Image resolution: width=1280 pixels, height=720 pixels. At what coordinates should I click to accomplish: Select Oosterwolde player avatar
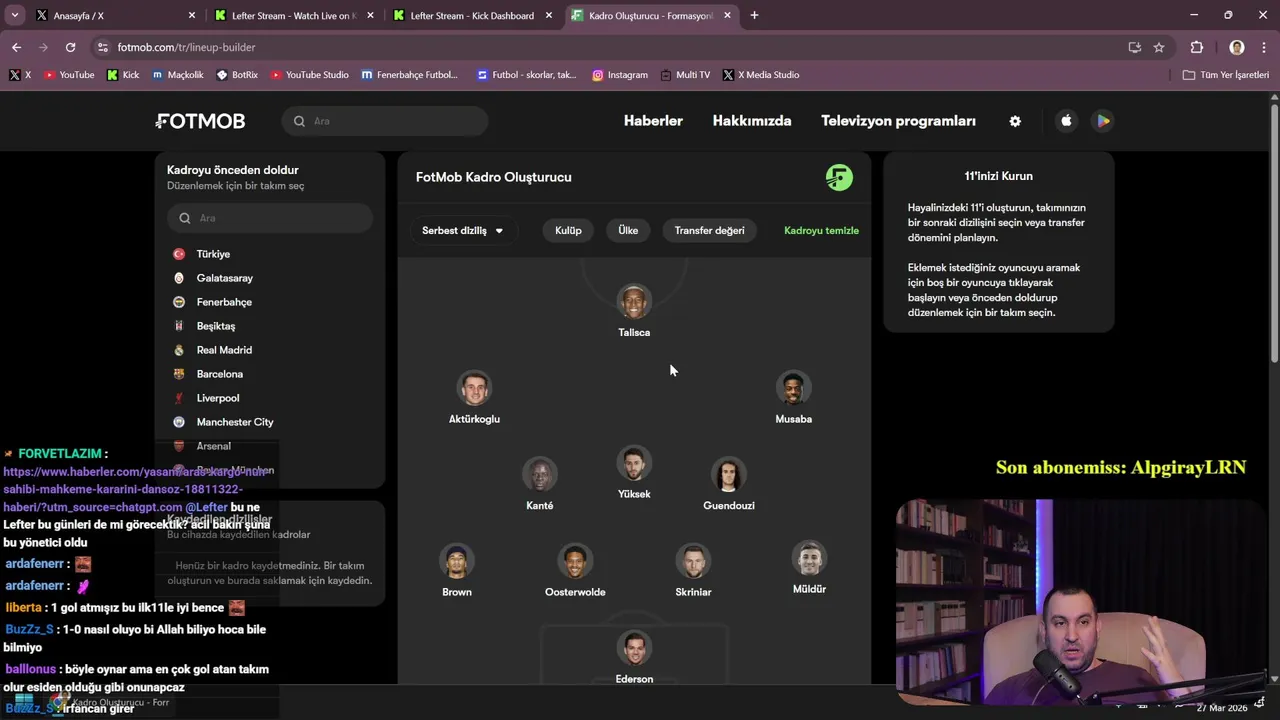pos(575,561)
